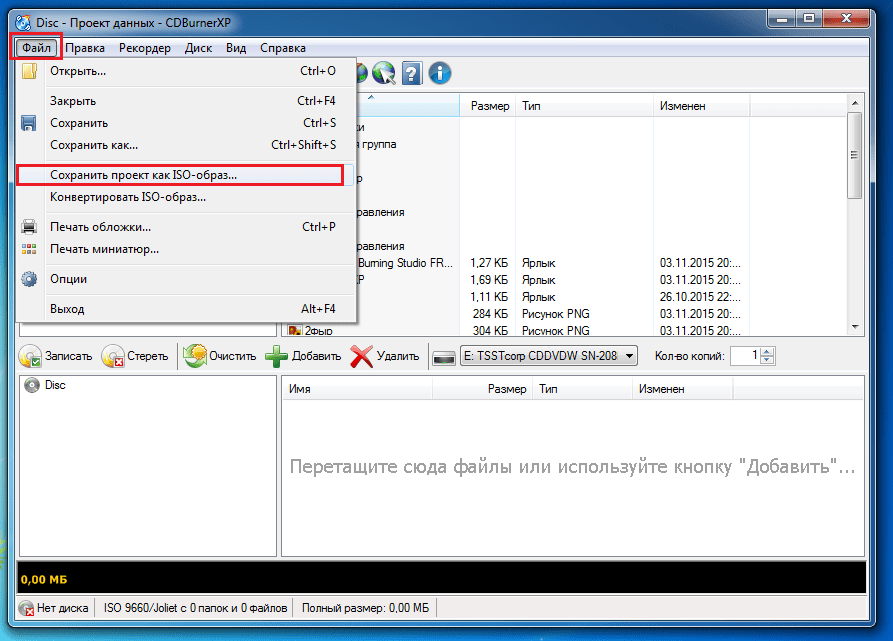This screenshot has height=641, width=893.
Task: Click the green plus Добавить button
Action: [x=303, y=356]
